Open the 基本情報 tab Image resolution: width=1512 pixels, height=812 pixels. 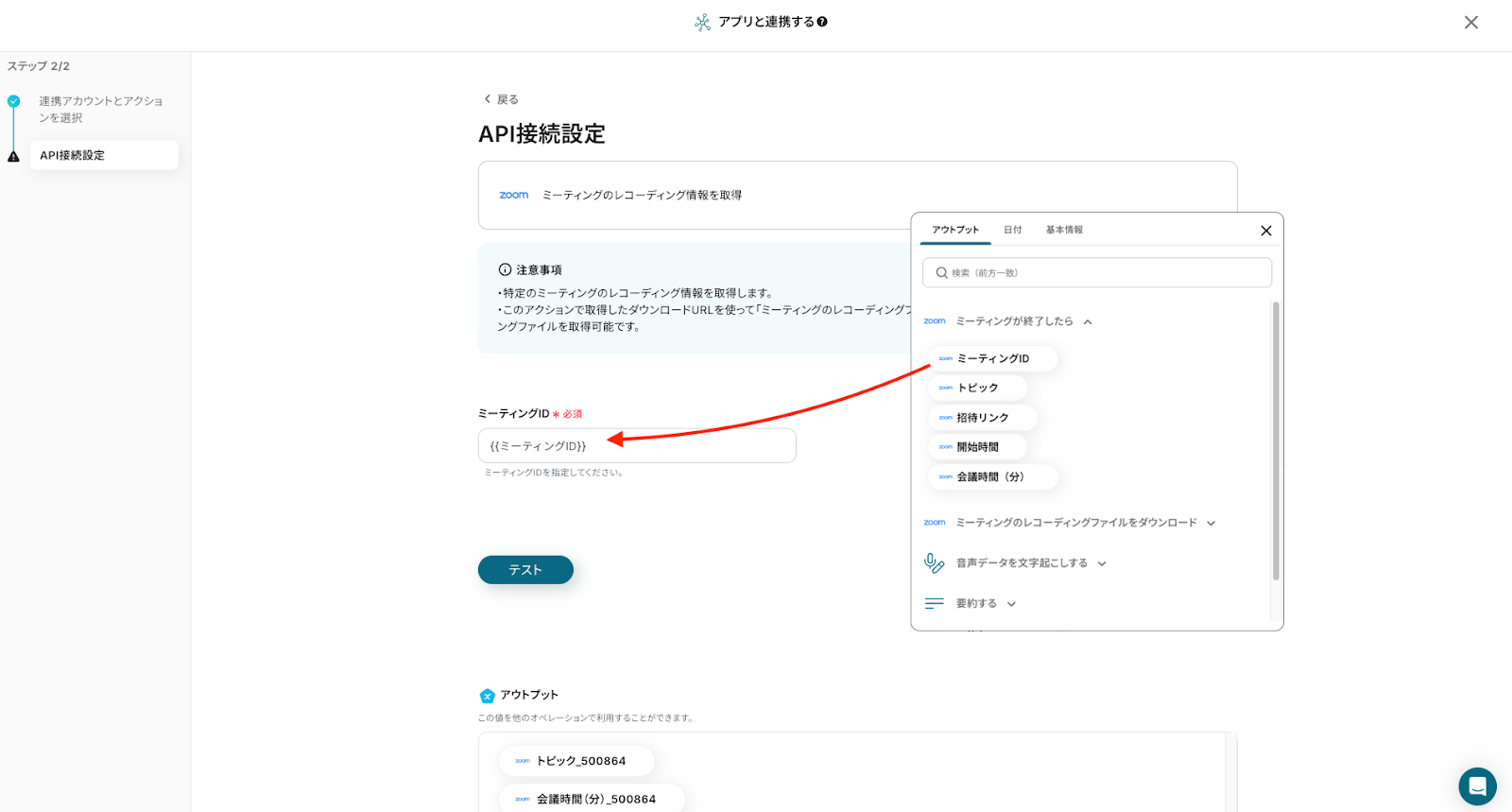(x=1064, y=231)
